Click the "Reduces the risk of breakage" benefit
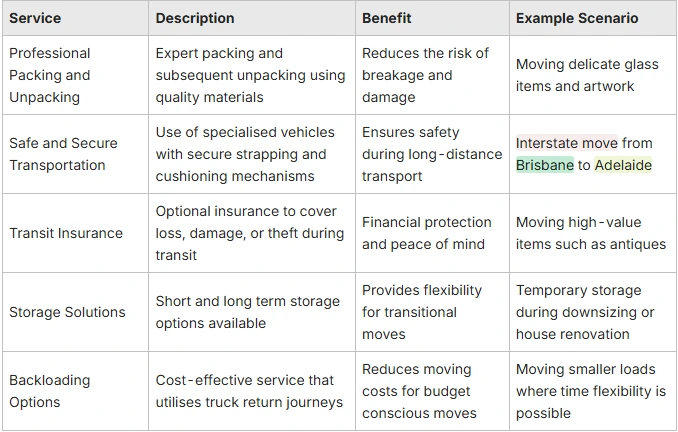The height and width of the screenshot is (432, 678). click(x=425, y=75)
